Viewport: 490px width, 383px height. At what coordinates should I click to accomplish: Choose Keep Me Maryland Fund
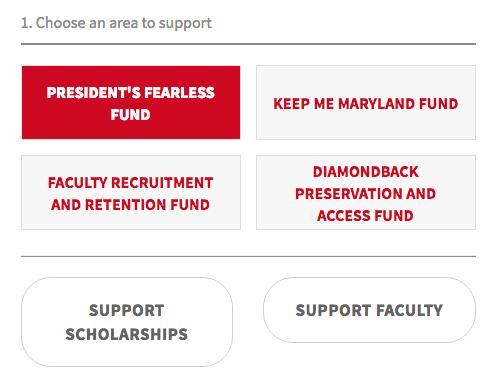(366, 102)
